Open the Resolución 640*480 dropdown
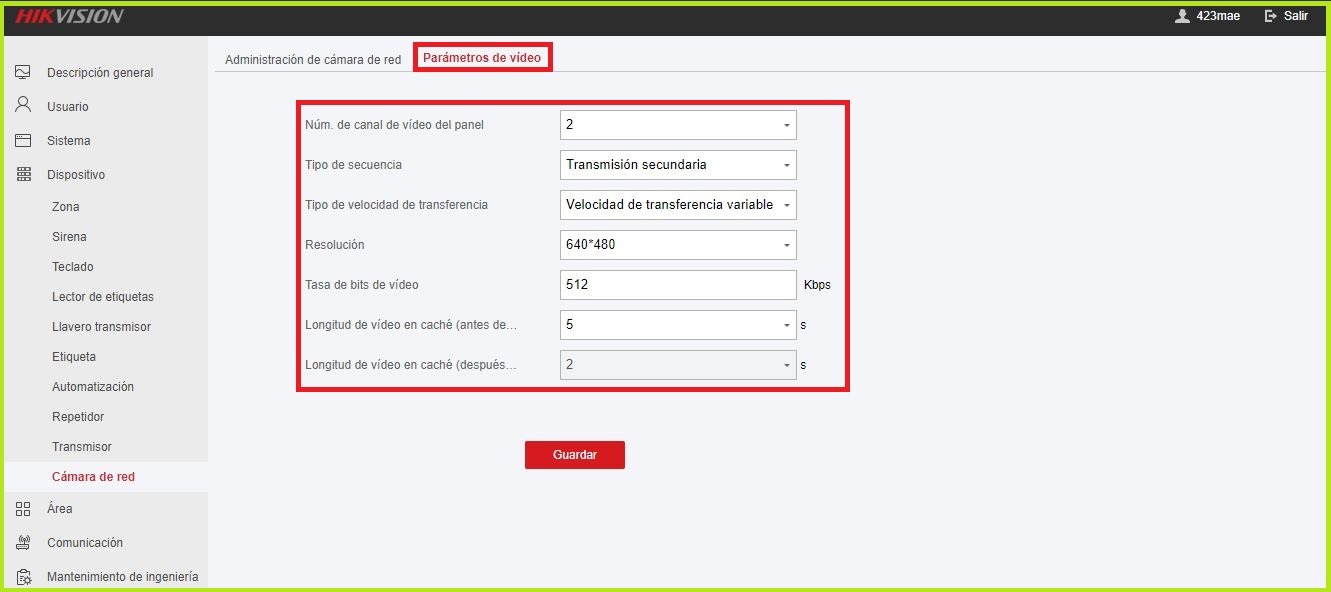 678,245
